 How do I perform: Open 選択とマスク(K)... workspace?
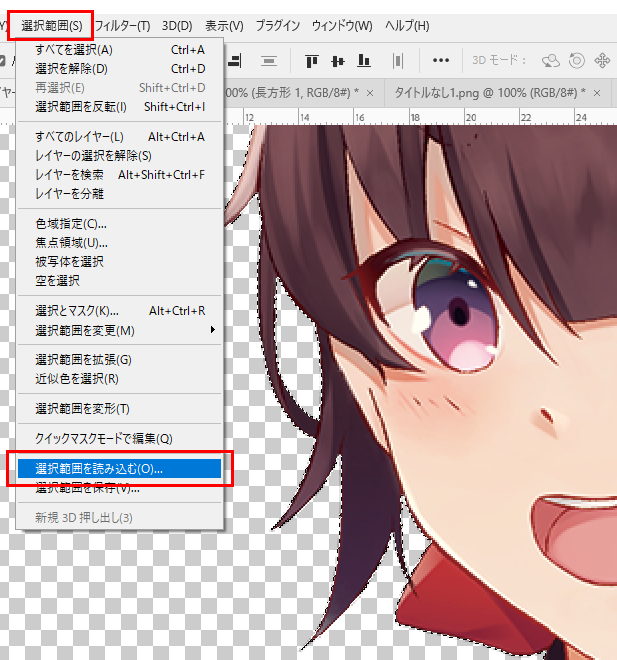click(120, 311)
